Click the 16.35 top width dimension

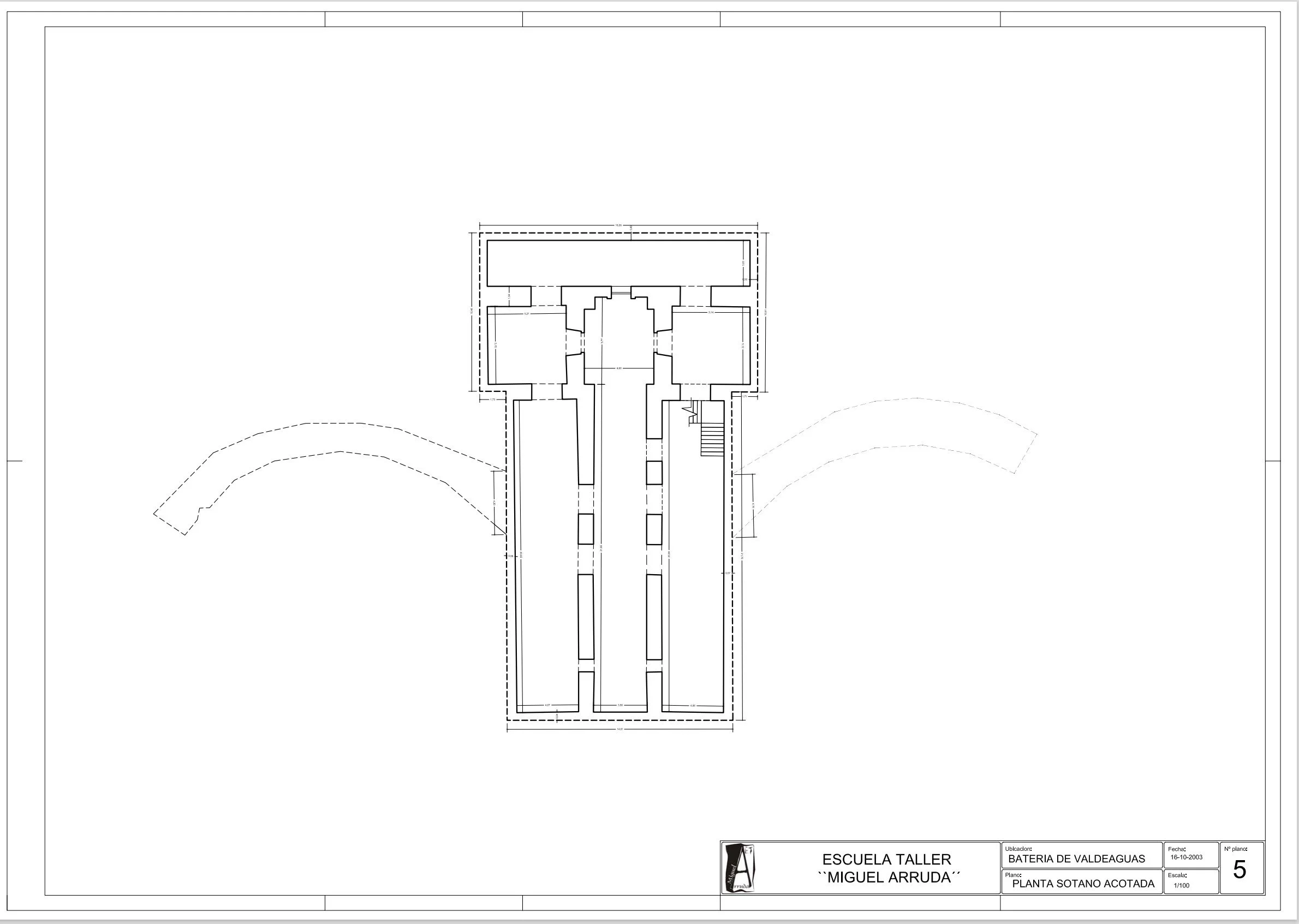click(618, 226)
